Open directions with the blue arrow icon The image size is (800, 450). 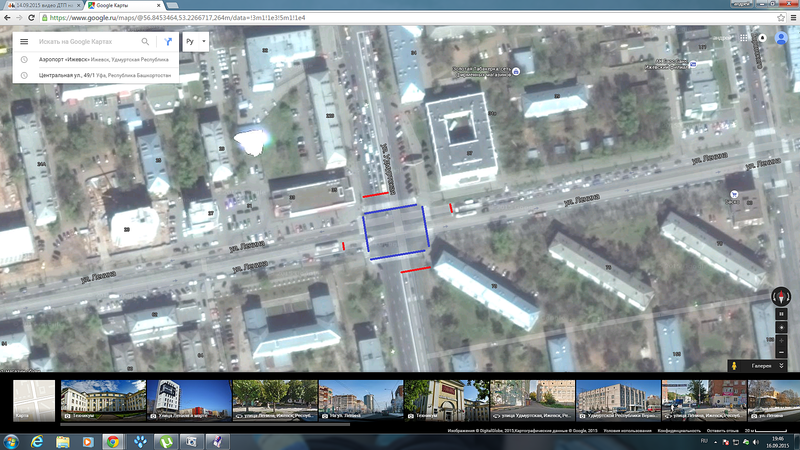(168, 42)
